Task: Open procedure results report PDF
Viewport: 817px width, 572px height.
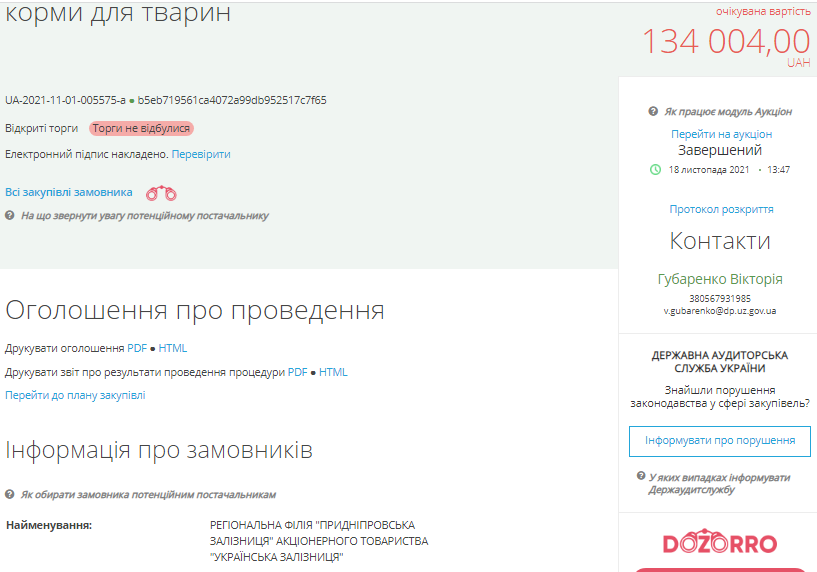Action: coord(298,372)
